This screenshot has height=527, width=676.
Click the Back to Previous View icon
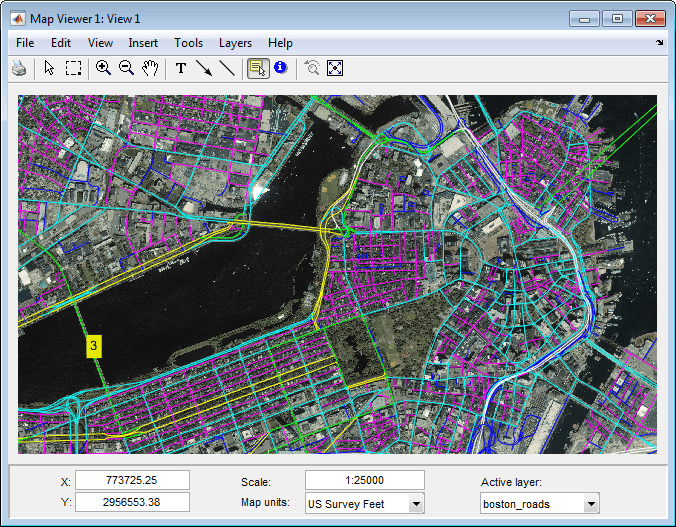point(312,68)
